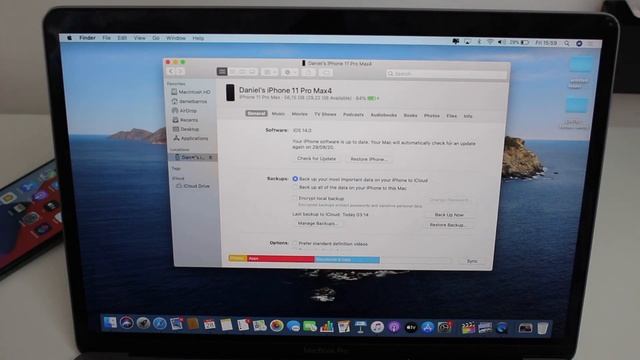Click Manage Backups button
The height and width of the screenshot is (360, 640).
pos(317,224)
